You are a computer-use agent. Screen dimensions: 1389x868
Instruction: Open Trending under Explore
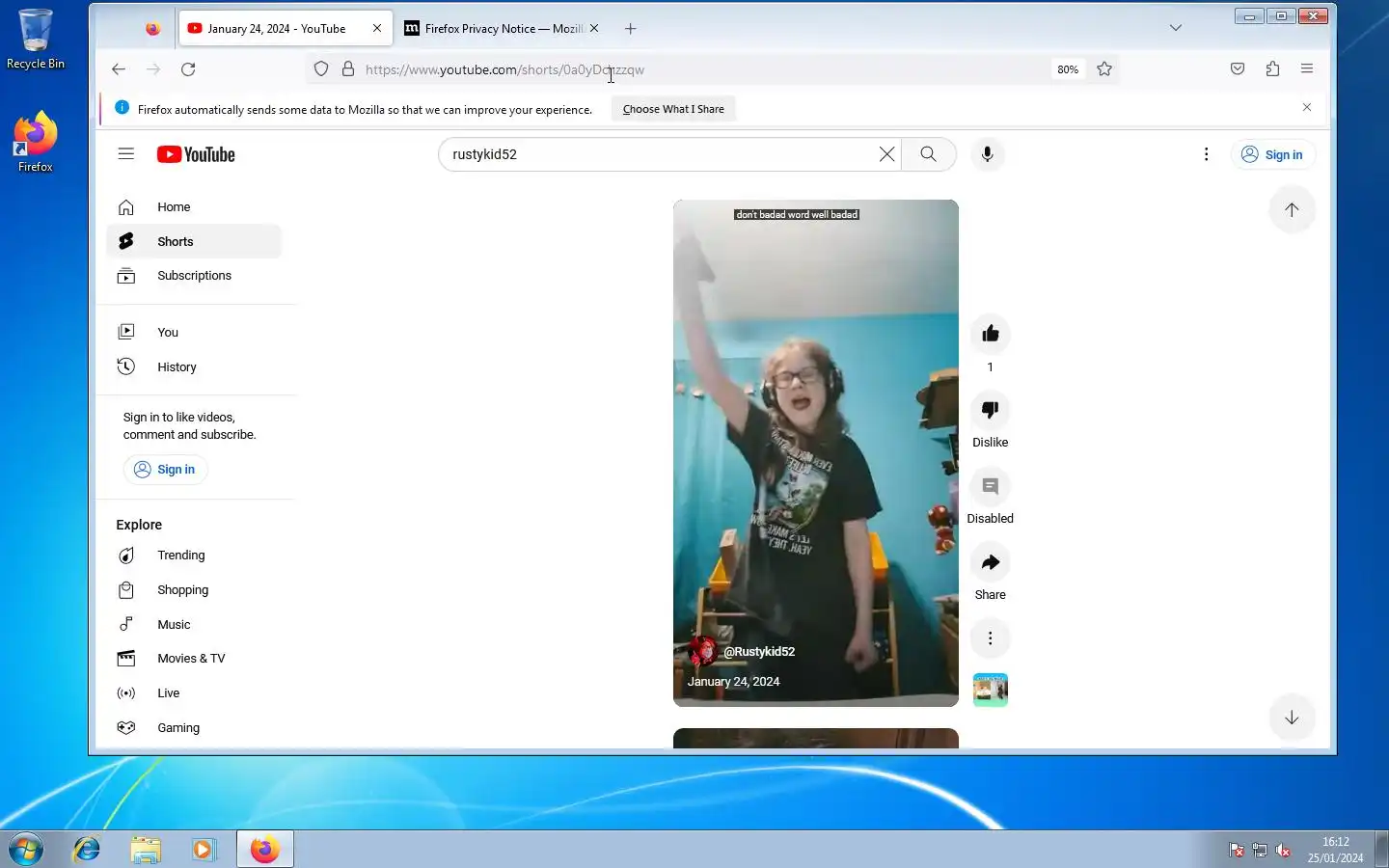click(194, 556)
